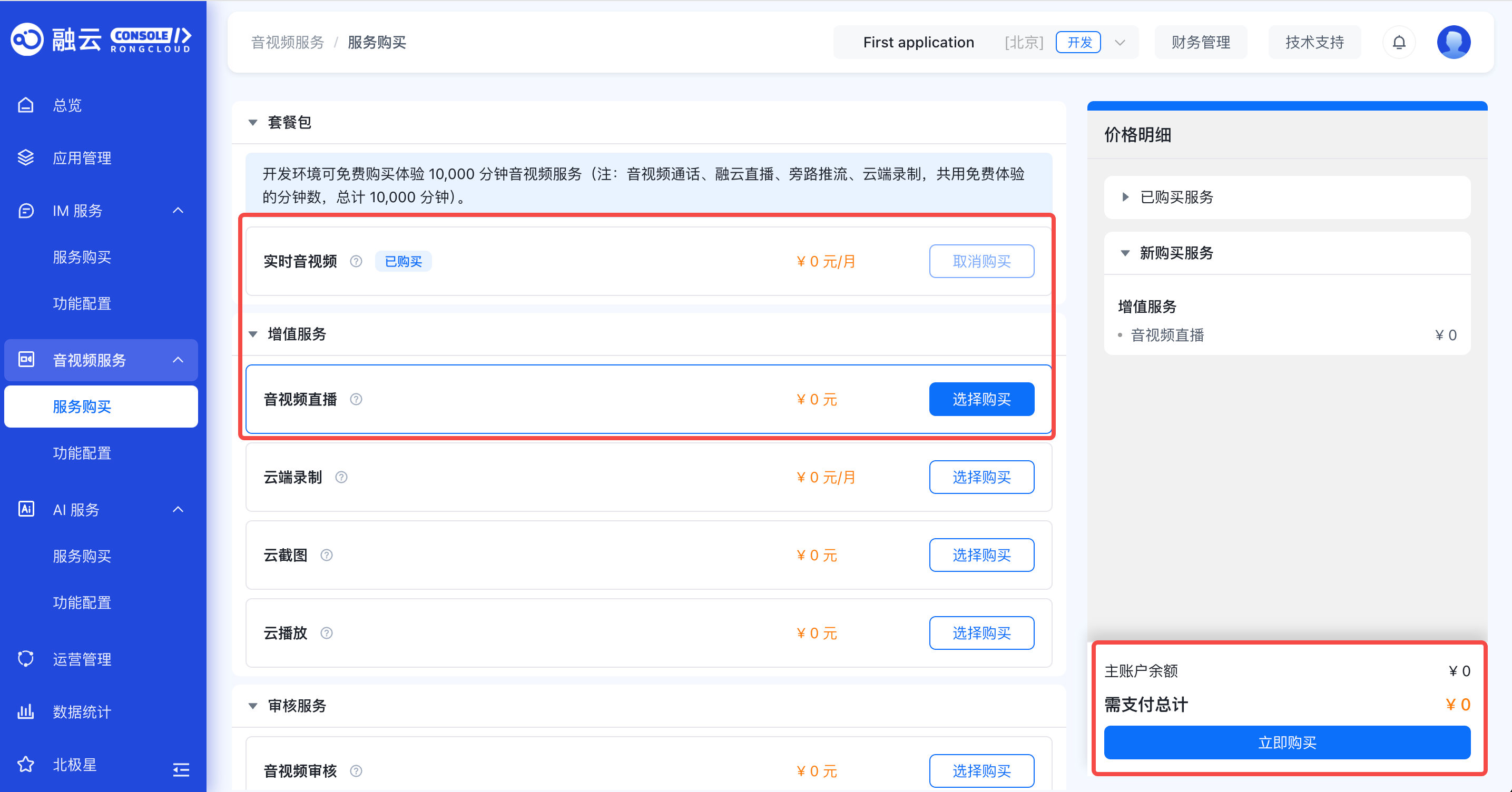This screenshot has width=1512, height=792.
Task: Click the 立即购买 purchase button
Action: [x=1287, y=742]
